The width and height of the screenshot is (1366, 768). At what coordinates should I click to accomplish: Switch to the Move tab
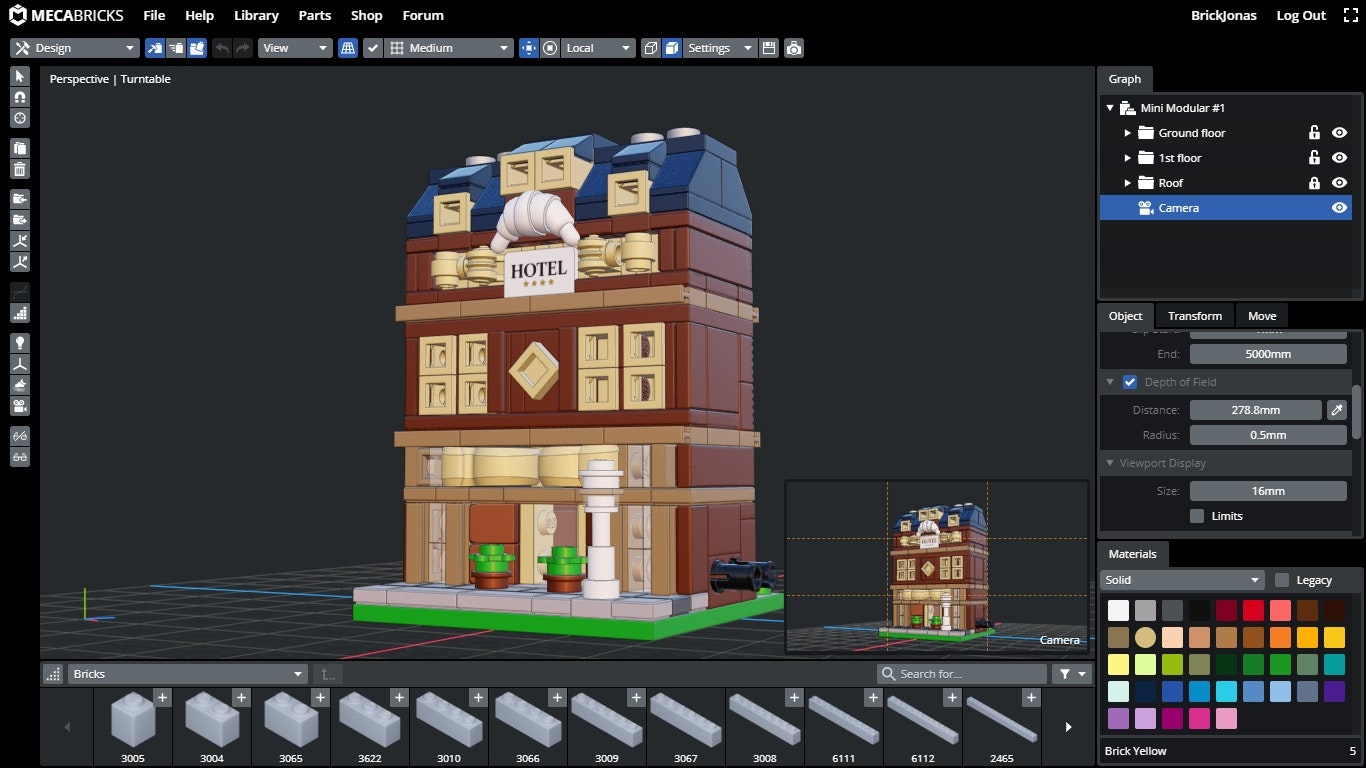tap(1261, 316)
